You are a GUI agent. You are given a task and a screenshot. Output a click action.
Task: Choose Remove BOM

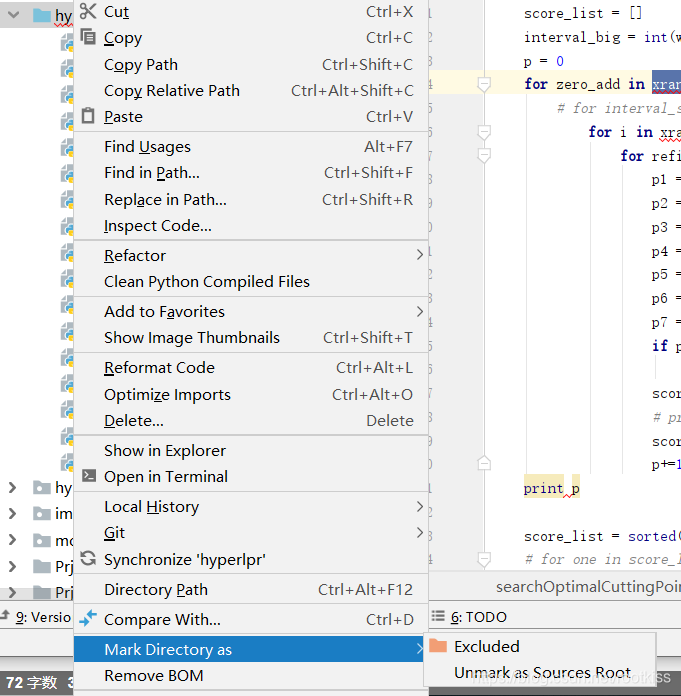(251, 676)
